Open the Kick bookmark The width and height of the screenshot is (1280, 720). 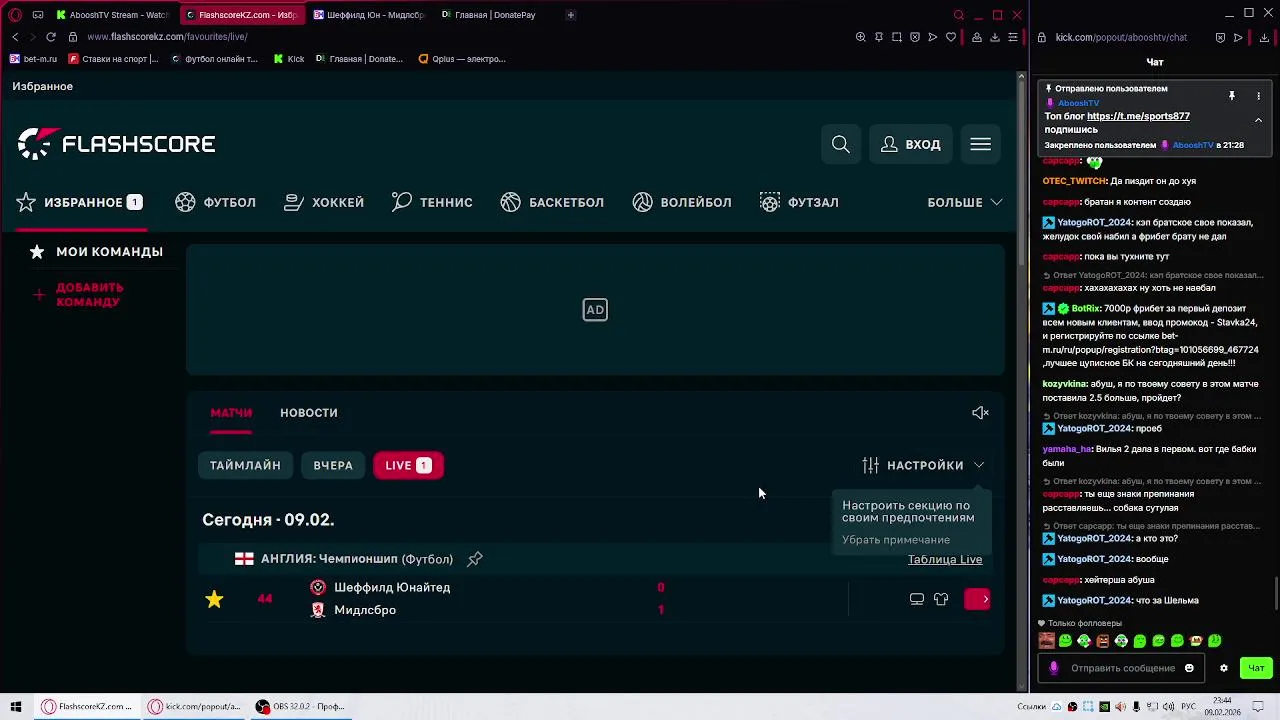point(289,59)
